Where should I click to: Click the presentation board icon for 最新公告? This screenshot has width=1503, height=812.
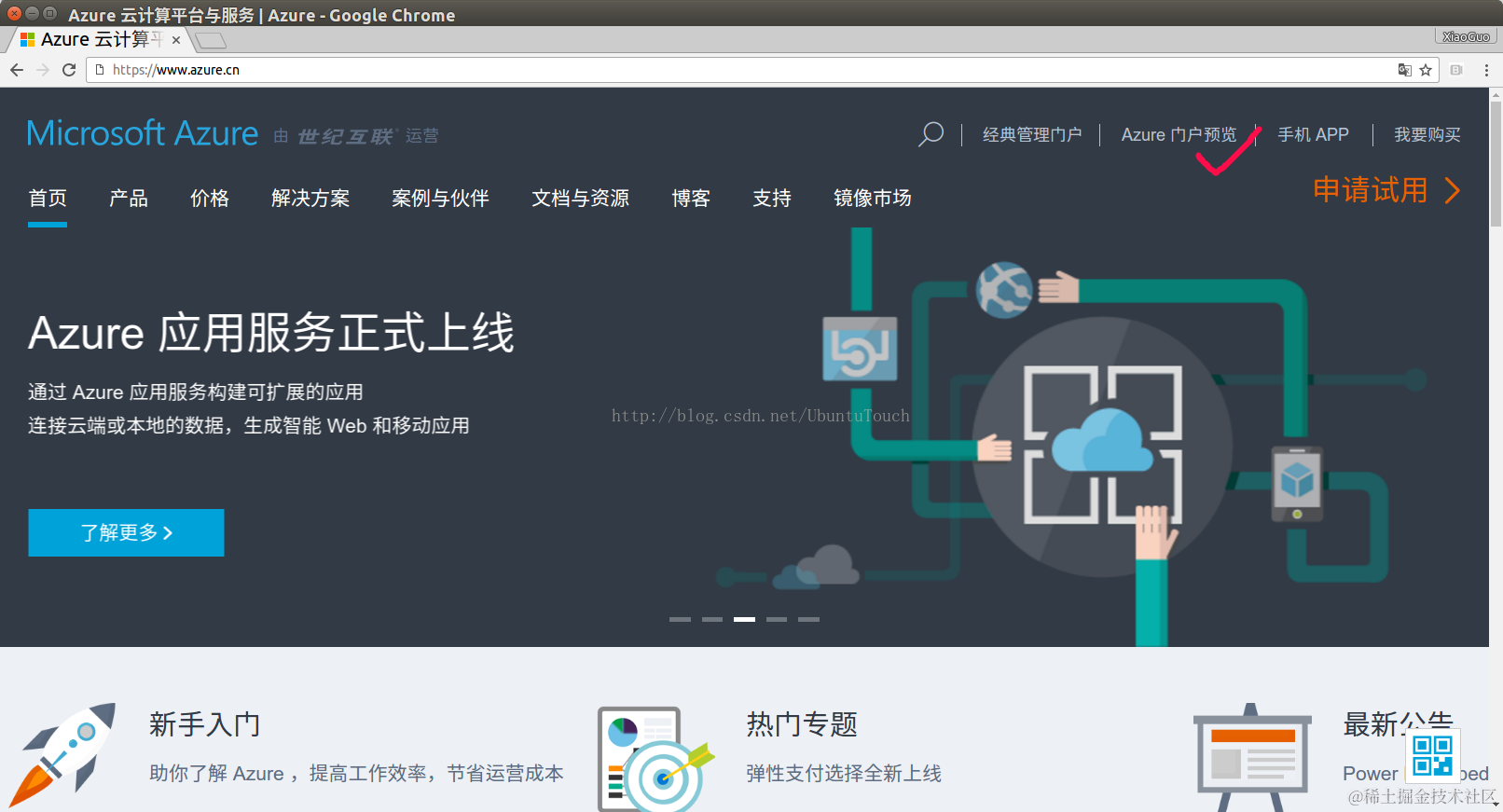pos(1251,757)
